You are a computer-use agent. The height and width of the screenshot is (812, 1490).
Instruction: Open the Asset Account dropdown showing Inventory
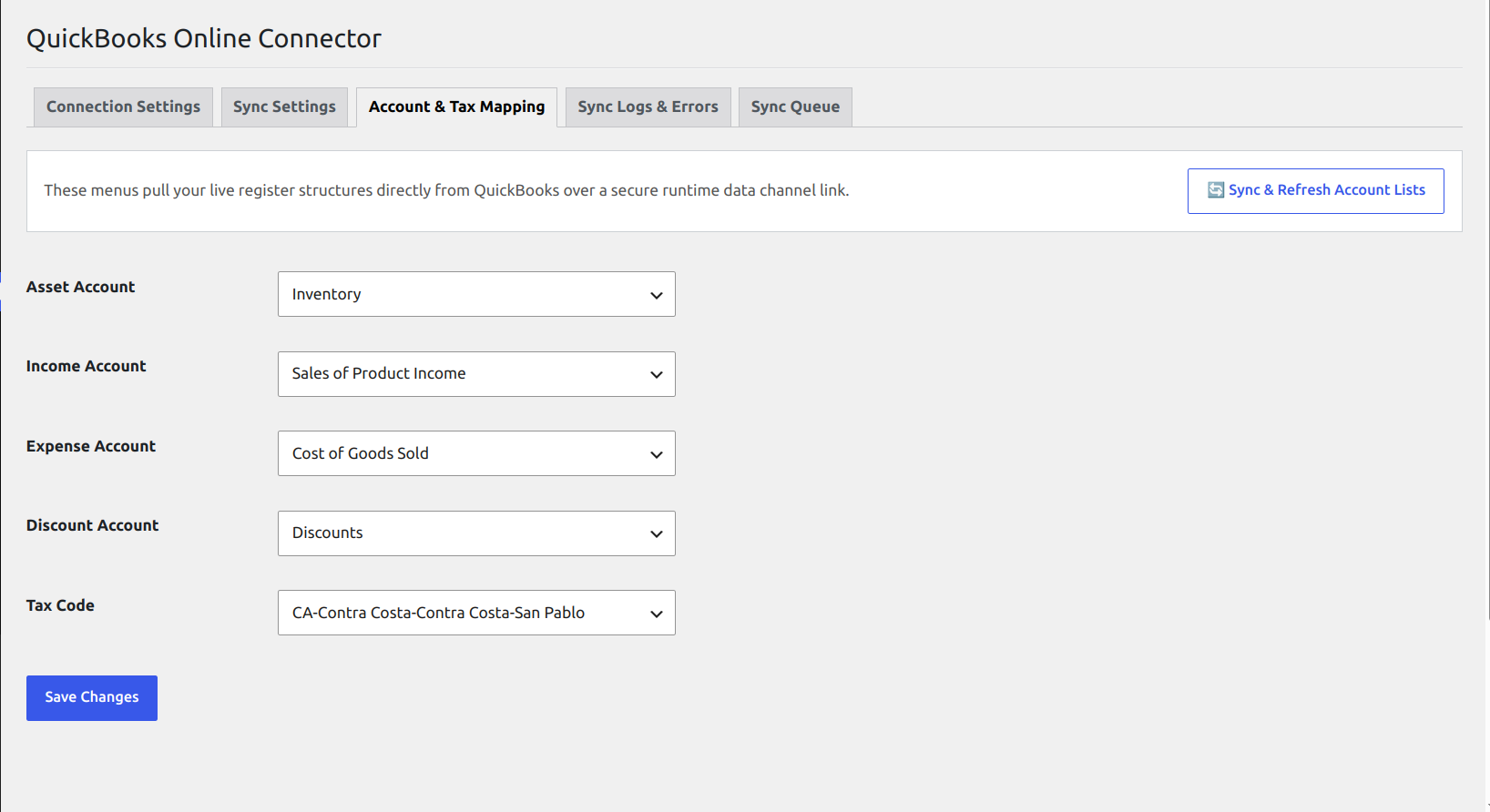pyautogui.click(x=476, y=294)
